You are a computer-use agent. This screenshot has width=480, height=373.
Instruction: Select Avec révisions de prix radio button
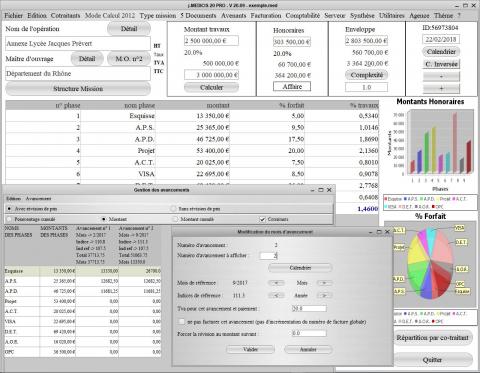9,209
